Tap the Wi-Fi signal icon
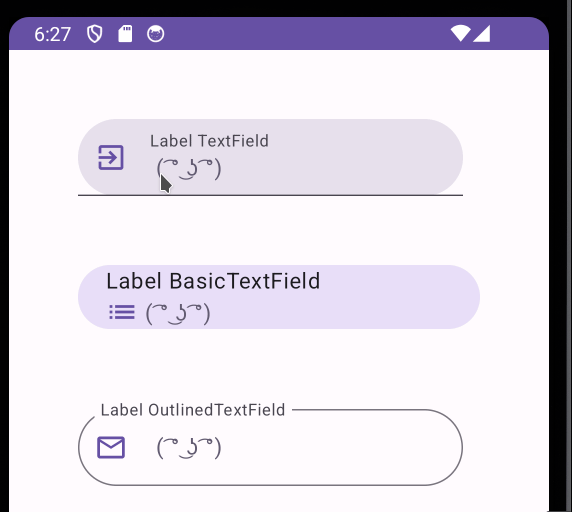Screen dimensions: 572x512 (460, 34)
